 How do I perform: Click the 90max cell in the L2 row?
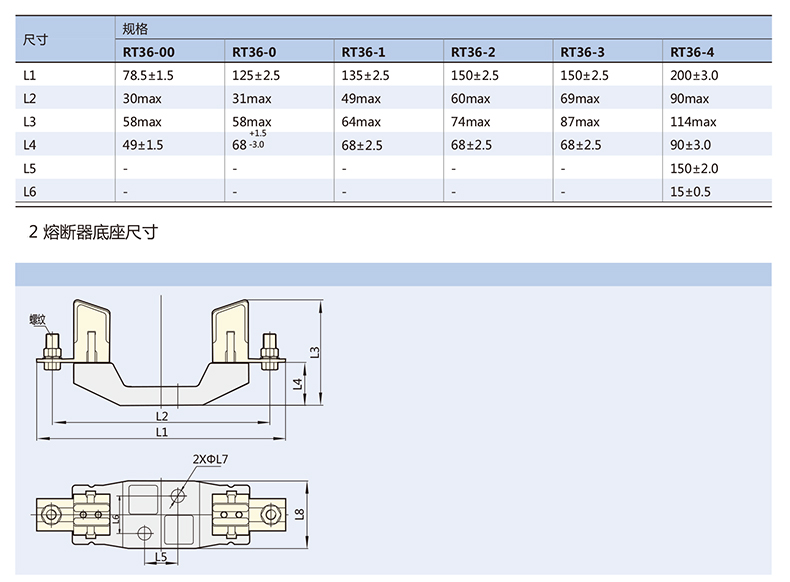click(689, 98)
